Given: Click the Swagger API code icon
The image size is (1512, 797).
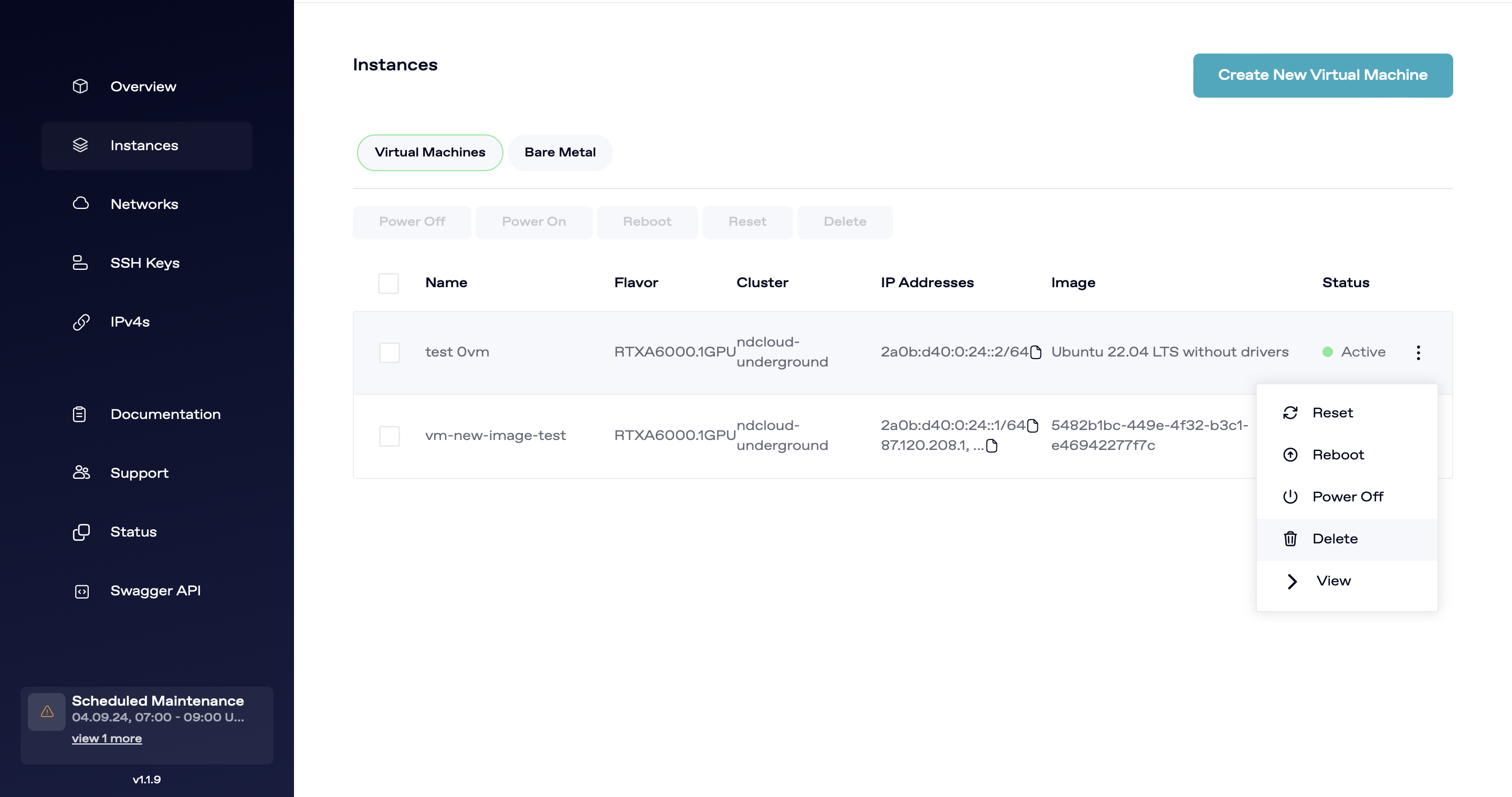Looking at the screenshot, I should click(x=81, y=591).
